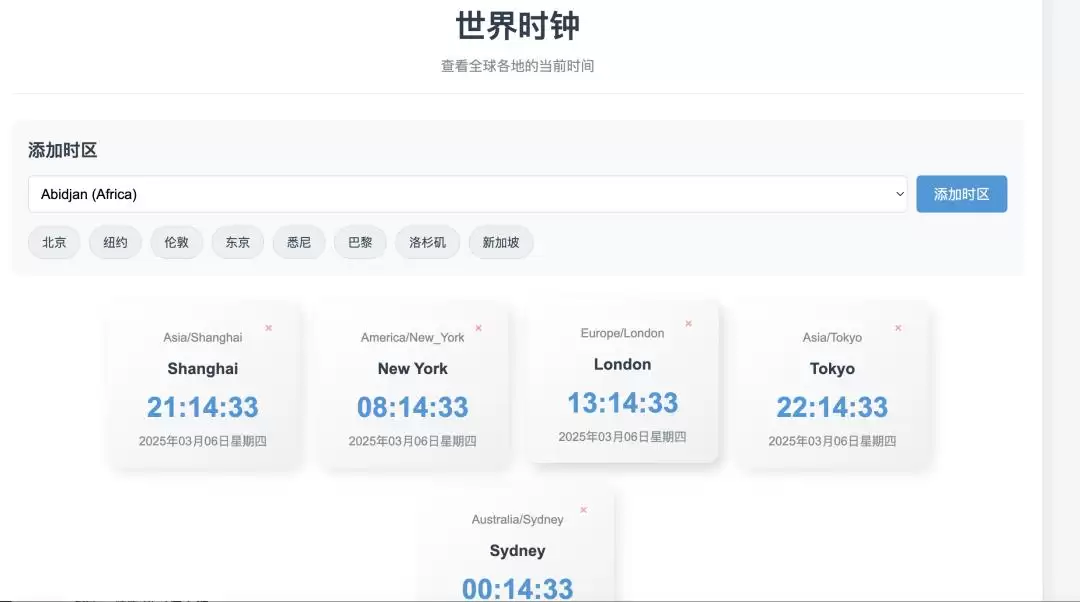Remove the Shanghai clock card
The width and height of the screenshot is (1080, 602).
click(269, 328)
